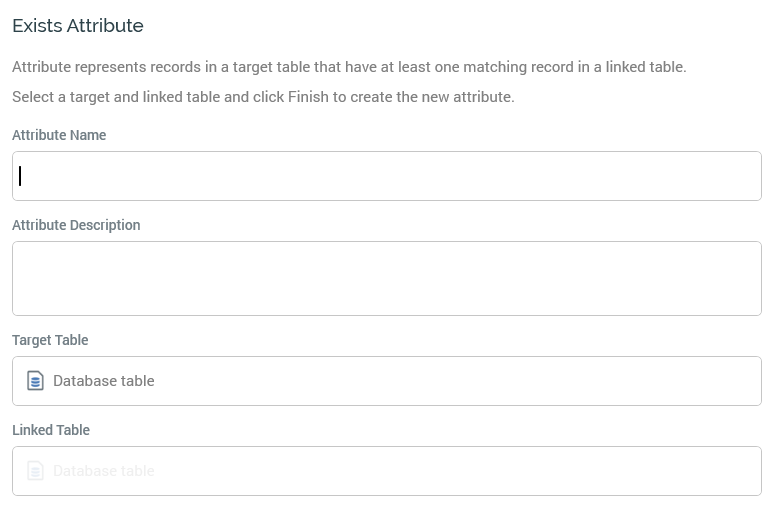
Task: Click the 'Select a target and linked table' instruction
Action: [263, 97]
